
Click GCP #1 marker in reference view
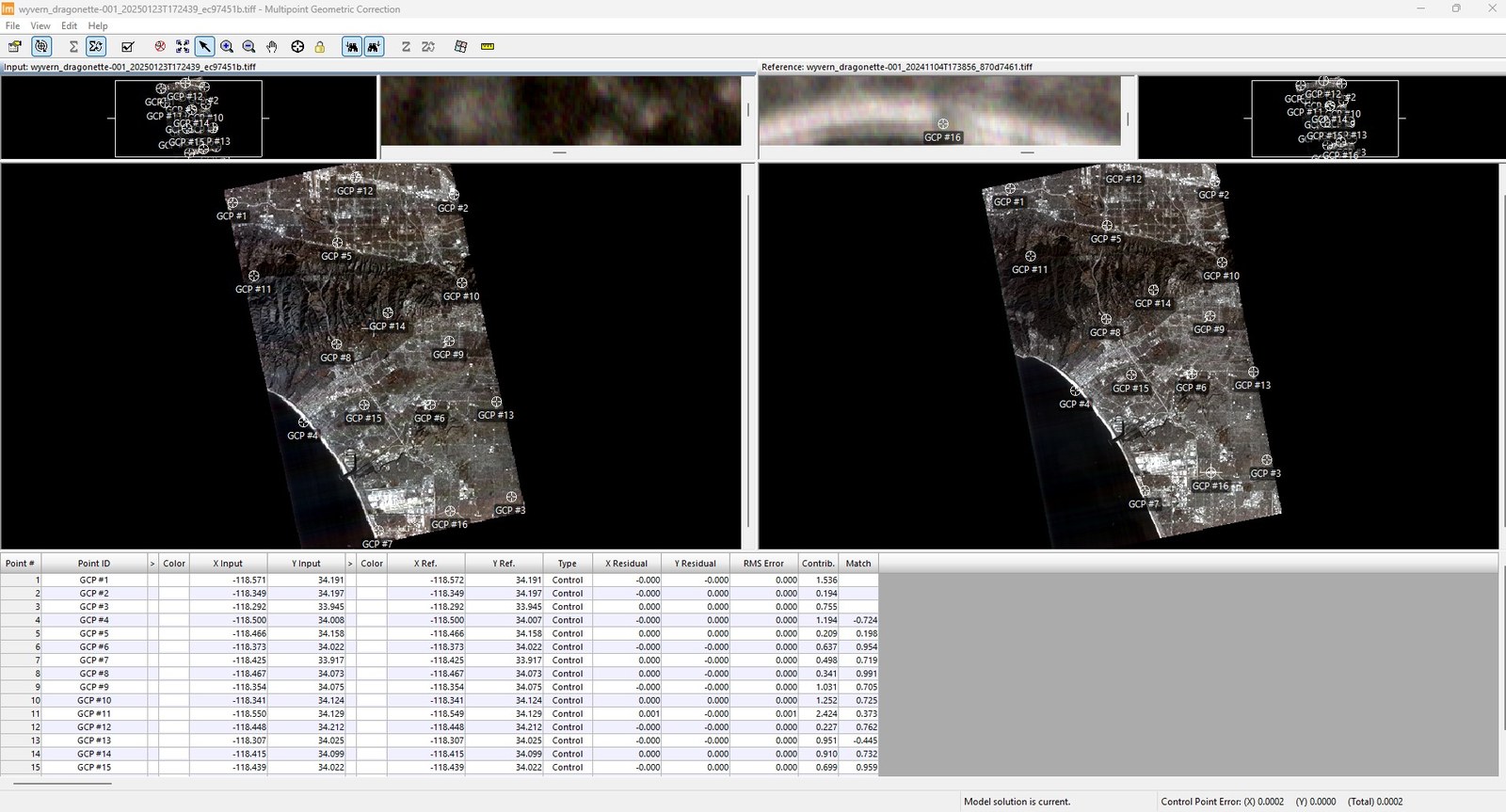1010,189
